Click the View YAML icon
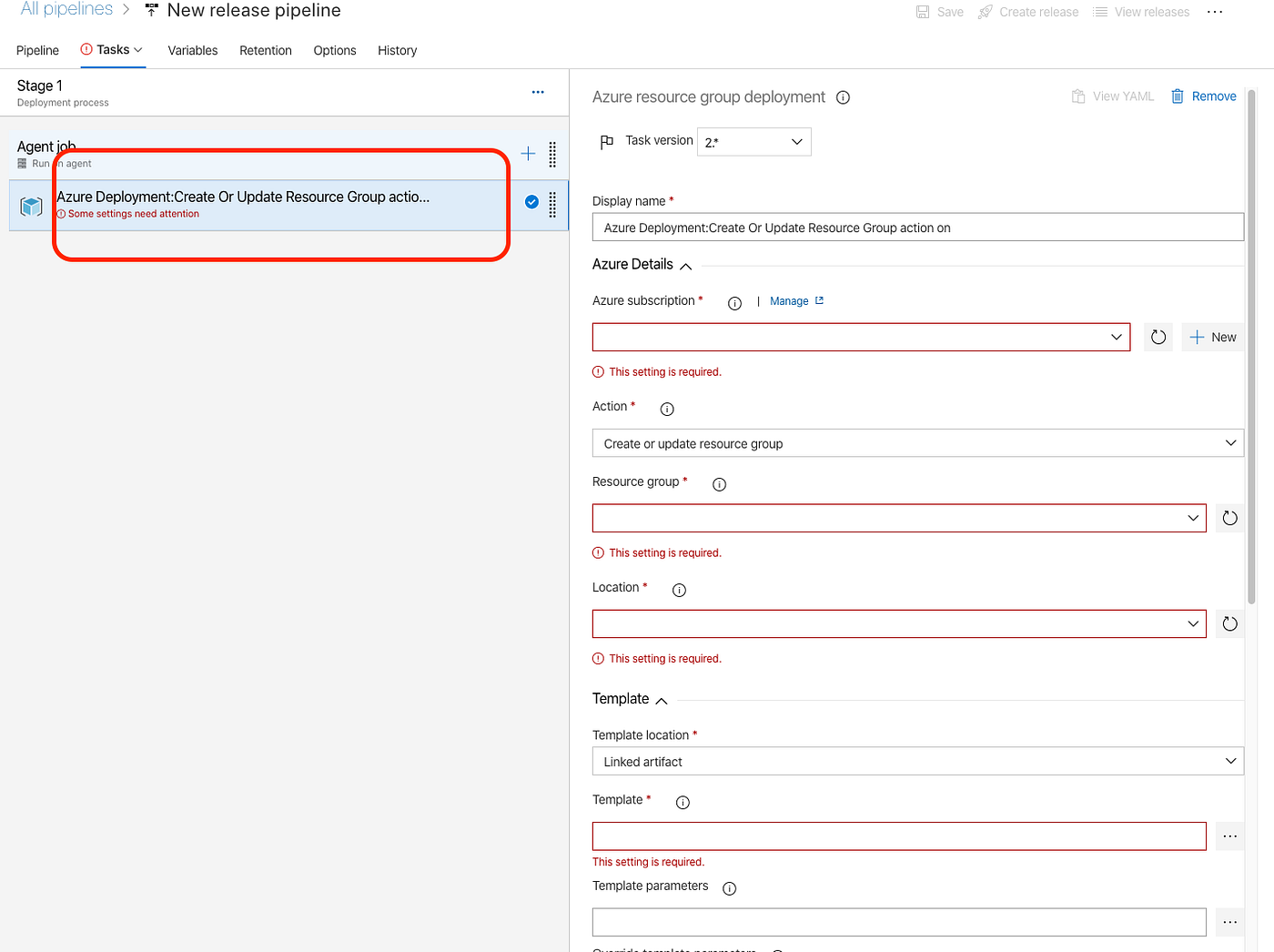The width and height of the screenshot is (1274, 952). [1077, 96]
